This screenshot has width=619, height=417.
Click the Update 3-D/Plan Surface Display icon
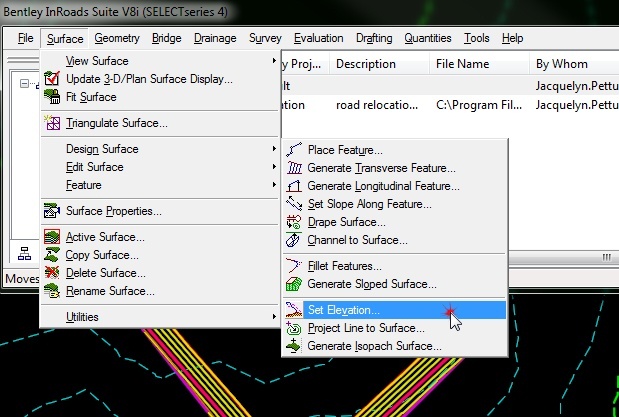click(x=52, y=79)
